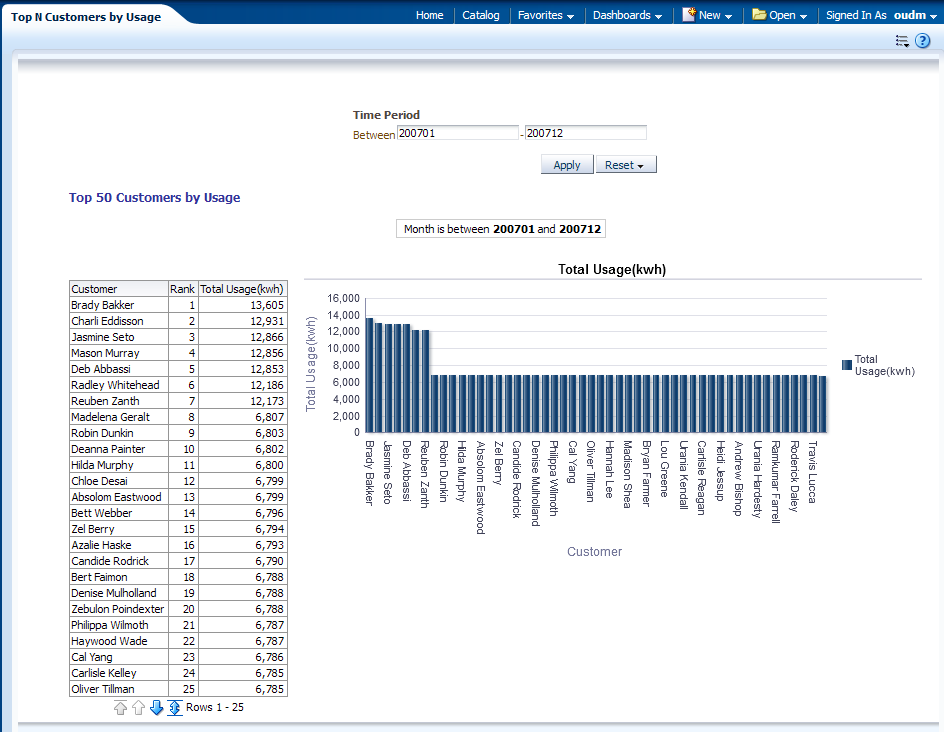Click the Cal Yang chart axis label
Screen dimensions: 944x732
573,462
